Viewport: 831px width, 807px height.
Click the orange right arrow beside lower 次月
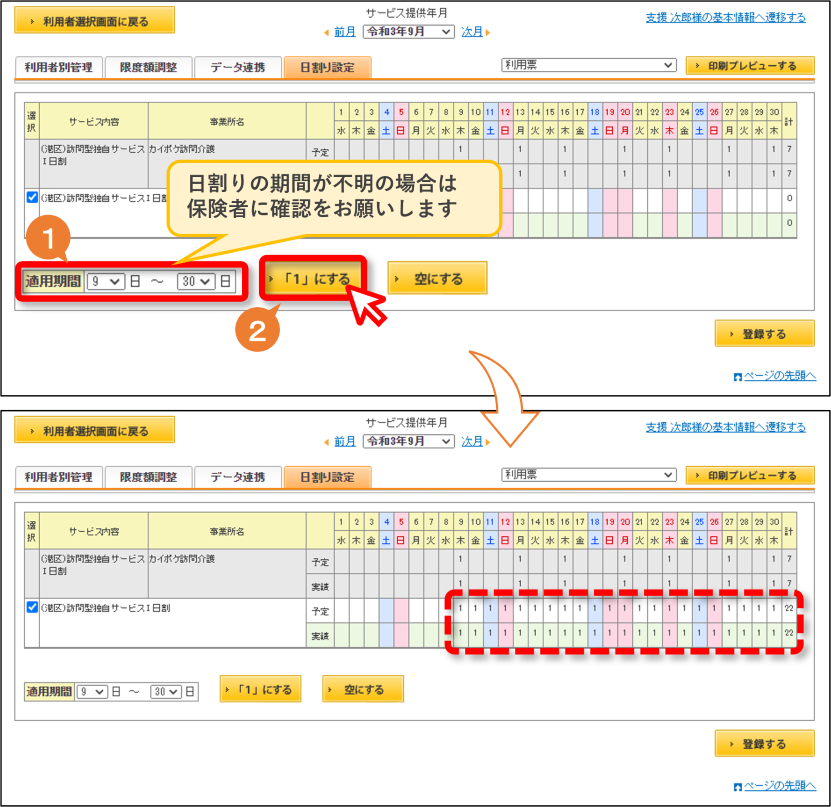point(488,442)
